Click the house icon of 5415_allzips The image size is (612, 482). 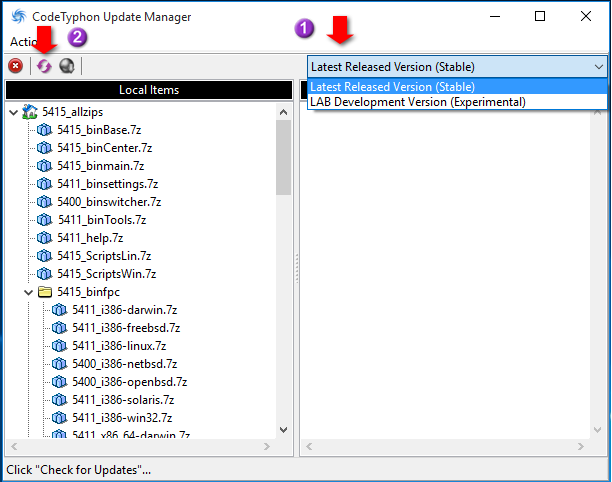click(30, 112)
